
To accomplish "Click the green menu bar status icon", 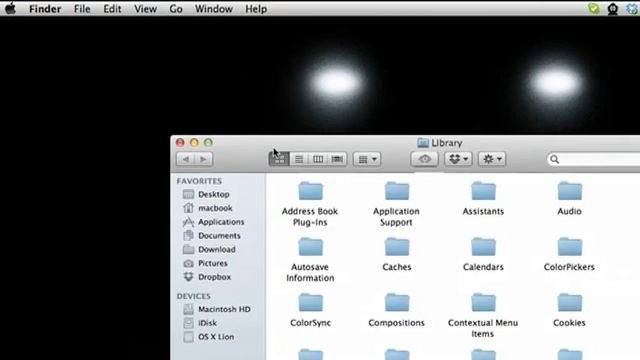I will coord(594,8).
